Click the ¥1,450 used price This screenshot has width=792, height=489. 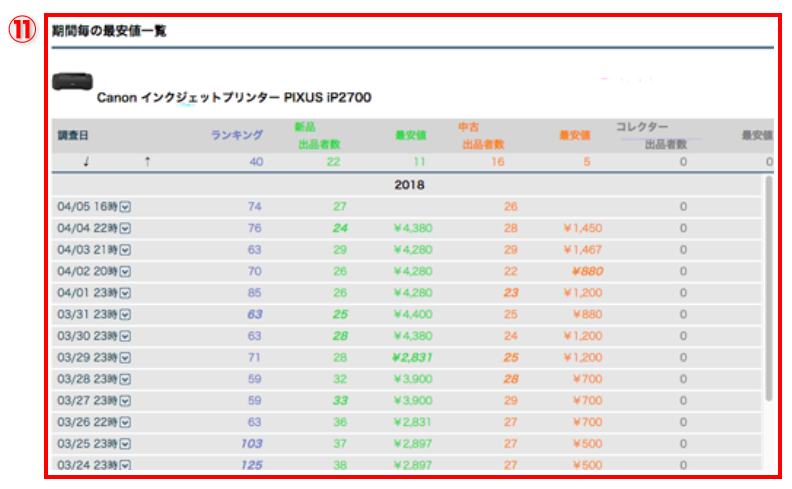coord(583,228)
